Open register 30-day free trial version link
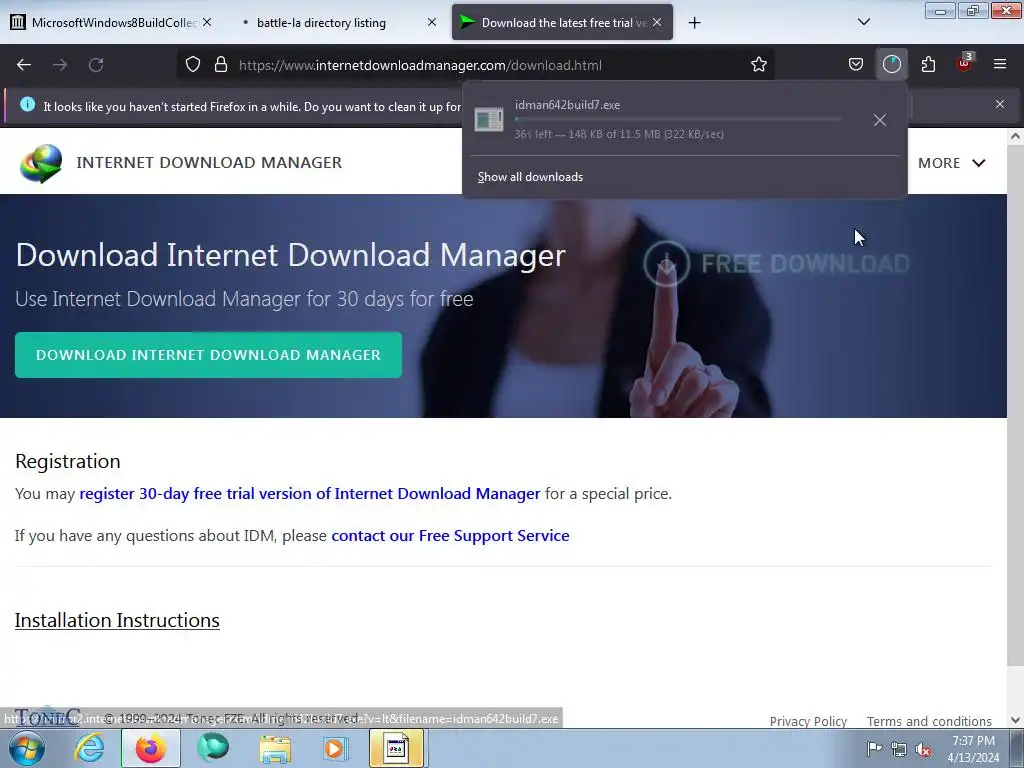Viewport: 1024px width, 768px height. [x=310, y=494]
